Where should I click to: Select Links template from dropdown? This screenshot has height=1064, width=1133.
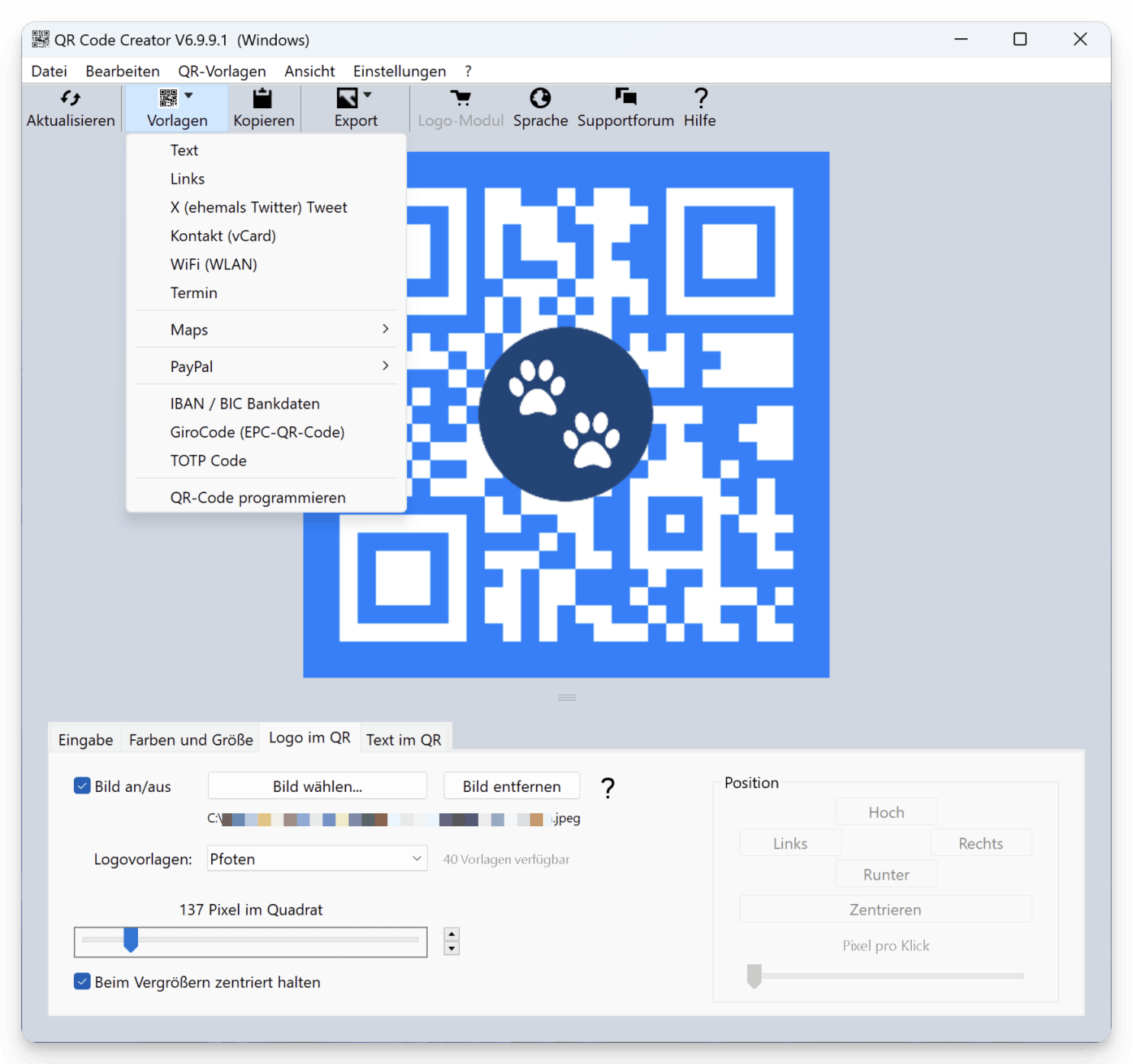[x=267, y=178]
